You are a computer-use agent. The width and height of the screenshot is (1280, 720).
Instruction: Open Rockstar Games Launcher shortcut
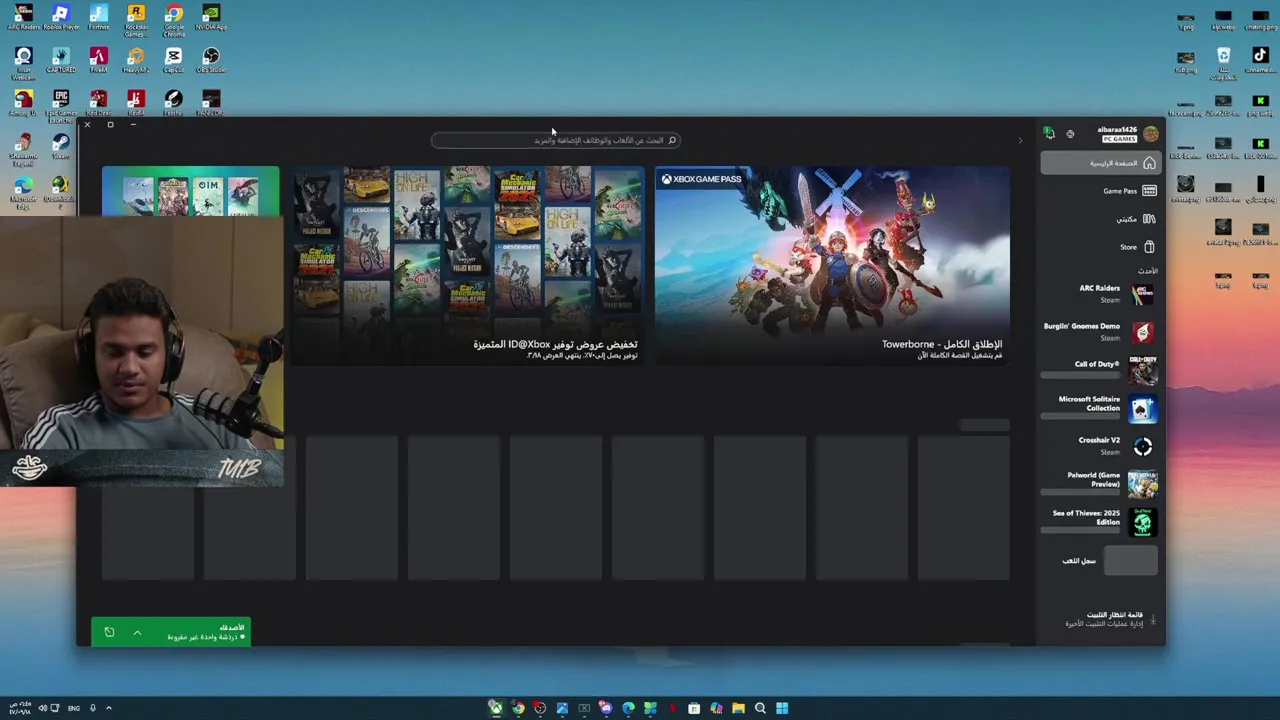(x=136, y=19)
